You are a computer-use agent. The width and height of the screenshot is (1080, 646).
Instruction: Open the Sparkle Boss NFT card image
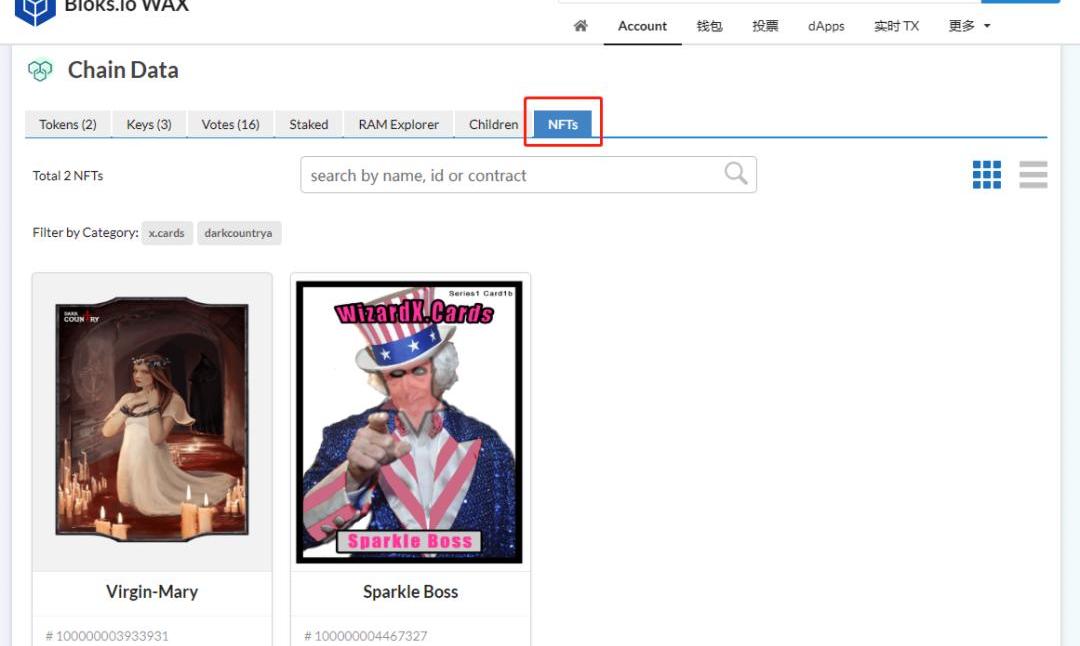click(x=410, y=422)
